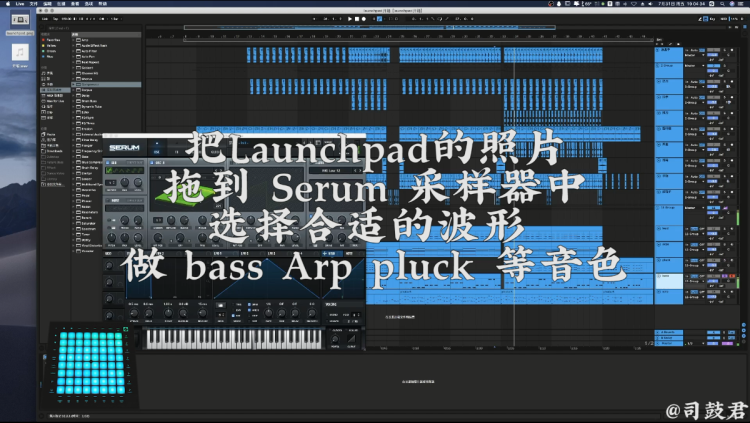The width and height of the screenshot is (750, 423).
Task: Click the Serum logo in the synth window
Action: (123, 147)
